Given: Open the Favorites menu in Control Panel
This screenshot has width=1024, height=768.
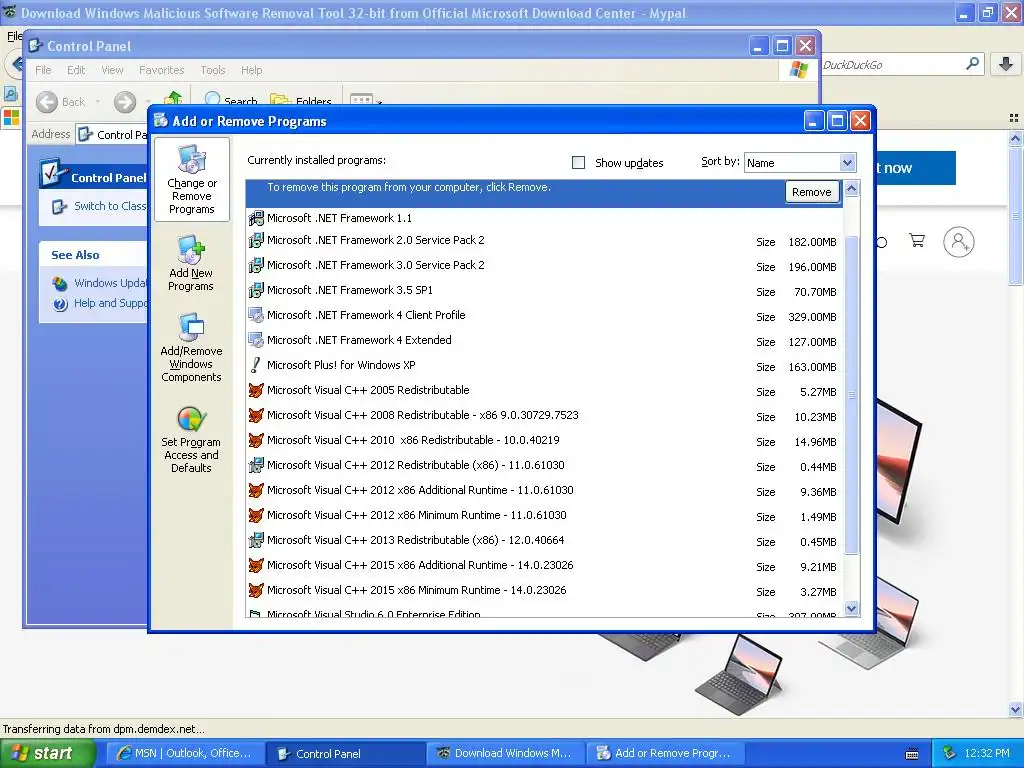Looking at the screenshot, I should point(161,70).
